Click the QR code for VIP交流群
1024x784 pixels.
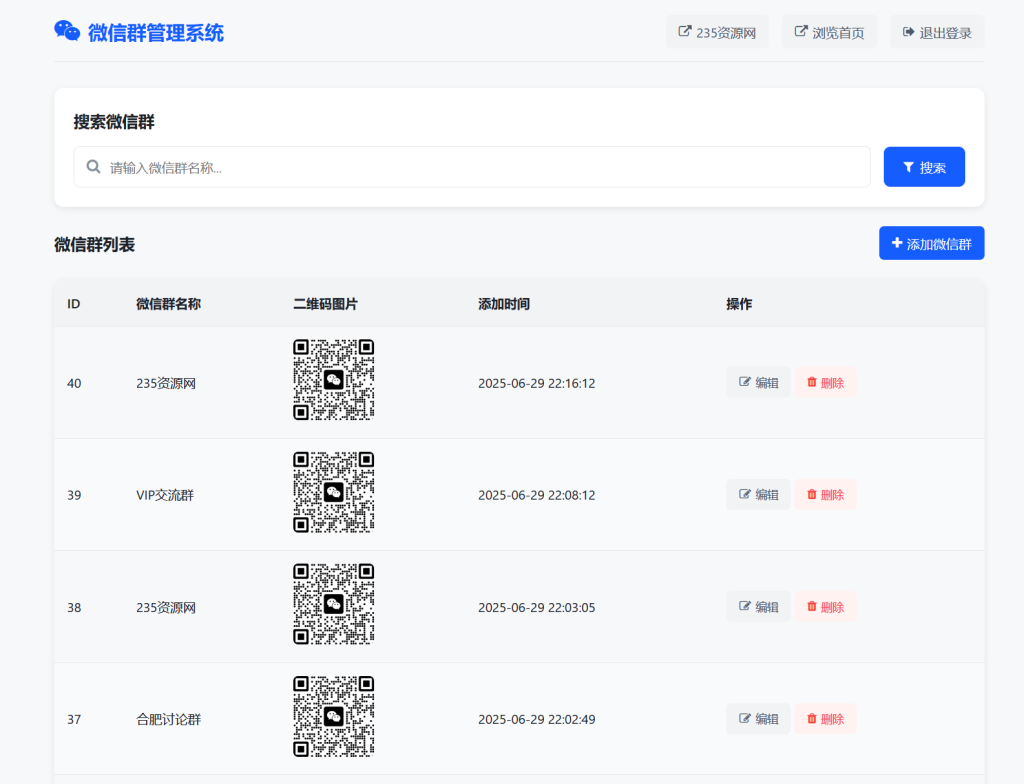[334, 494]
